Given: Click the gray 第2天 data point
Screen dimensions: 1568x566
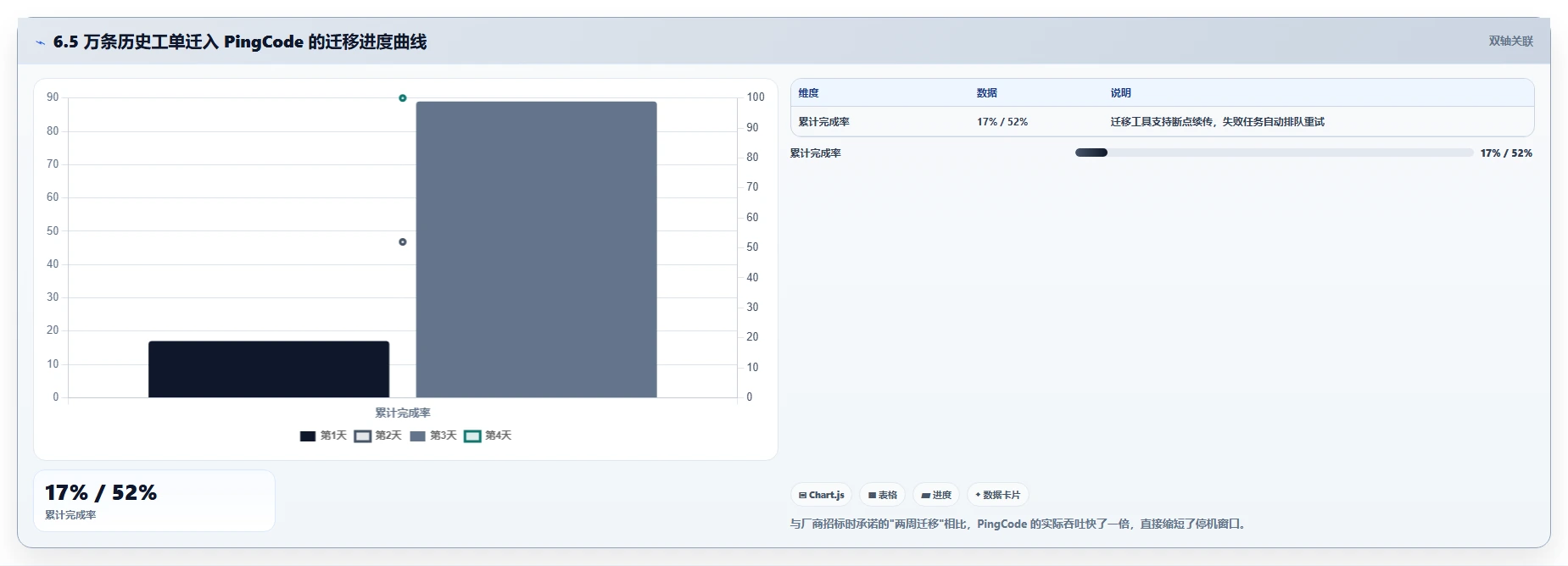Looking at the screenshot, I should click(x=403, y=242).
